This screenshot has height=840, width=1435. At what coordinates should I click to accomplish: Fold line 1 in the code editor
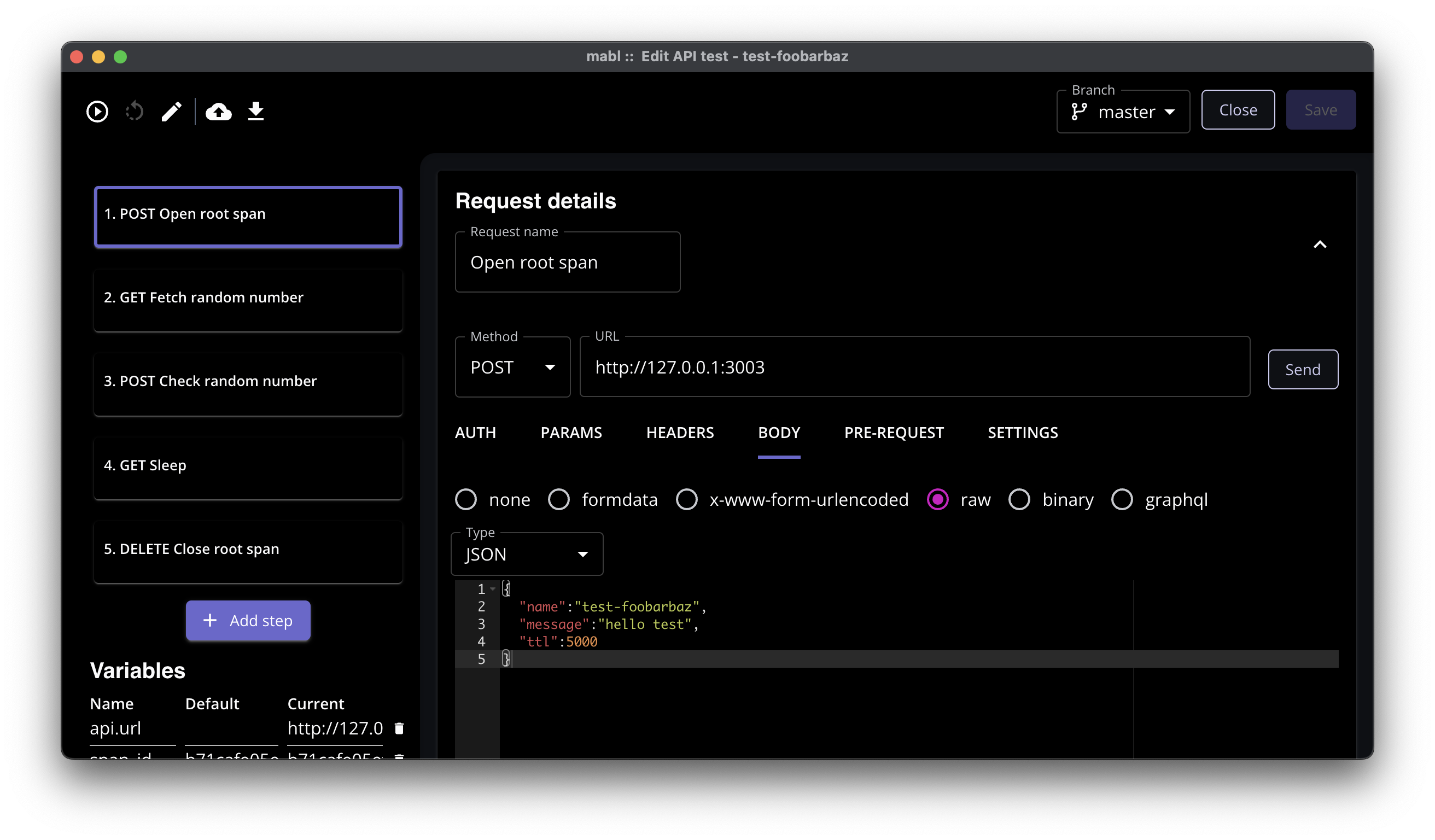tap(493, 589)
